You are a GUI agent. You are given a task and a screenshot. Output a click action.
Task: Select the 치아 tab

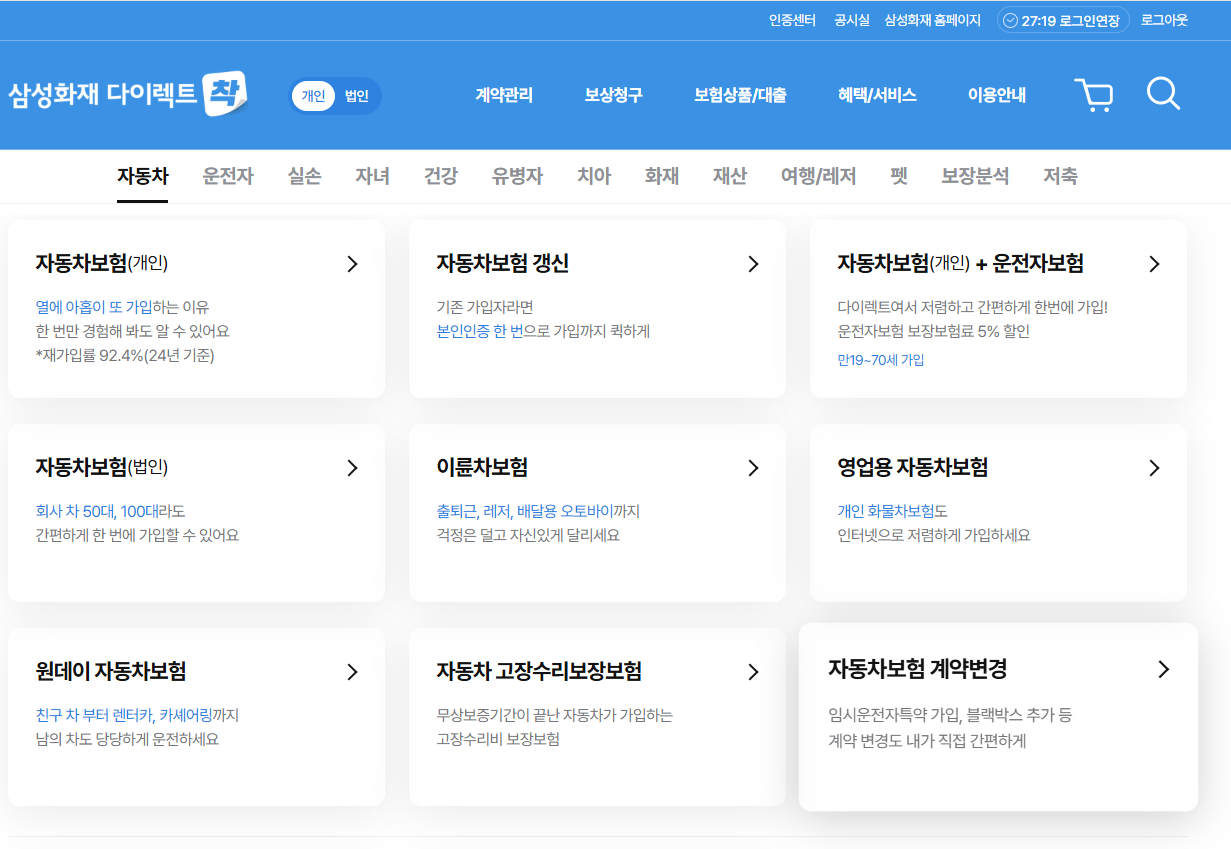tap(594, 177)
